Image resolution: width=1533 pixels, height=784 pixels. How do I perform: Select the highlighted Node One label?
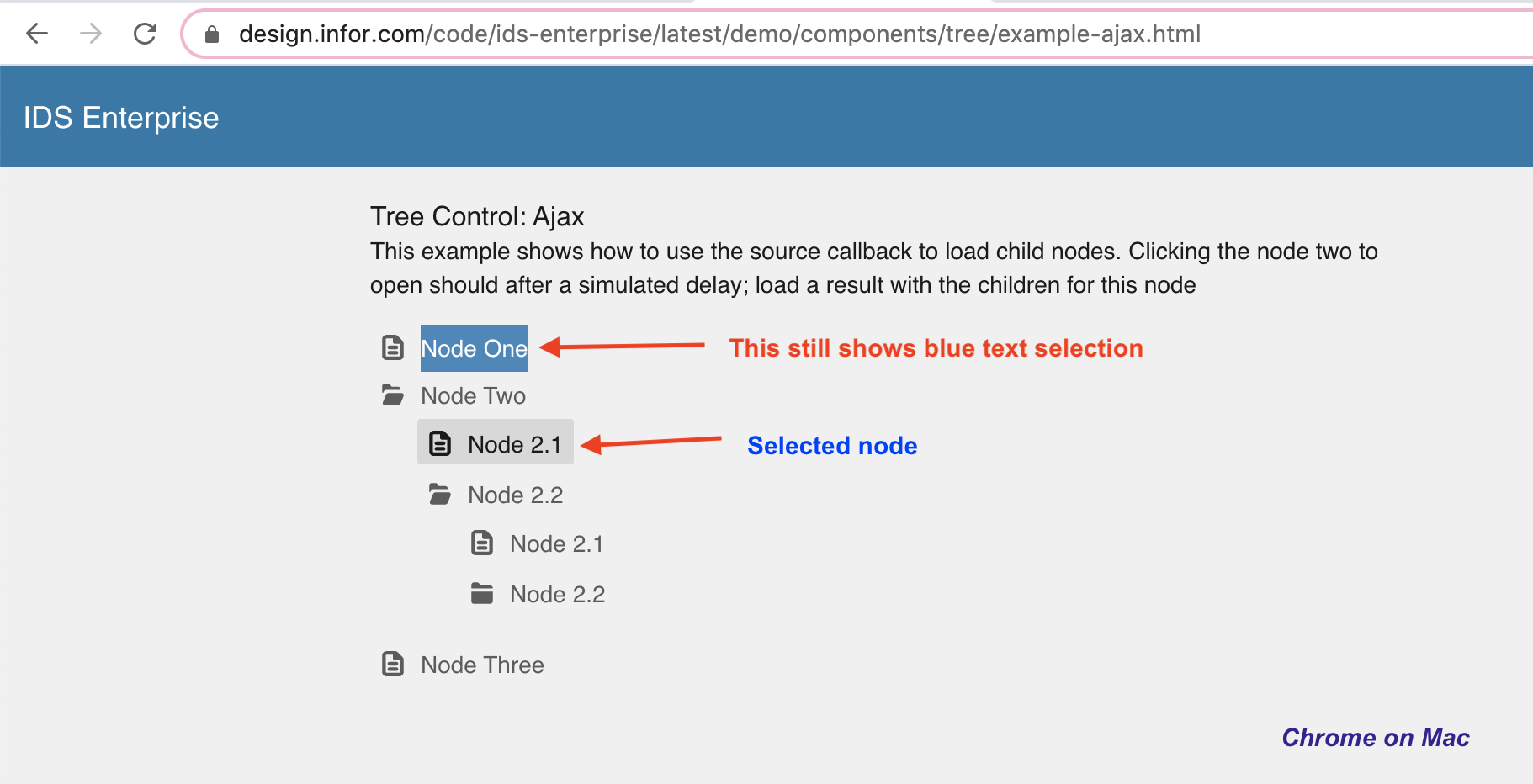pos(475,348)
